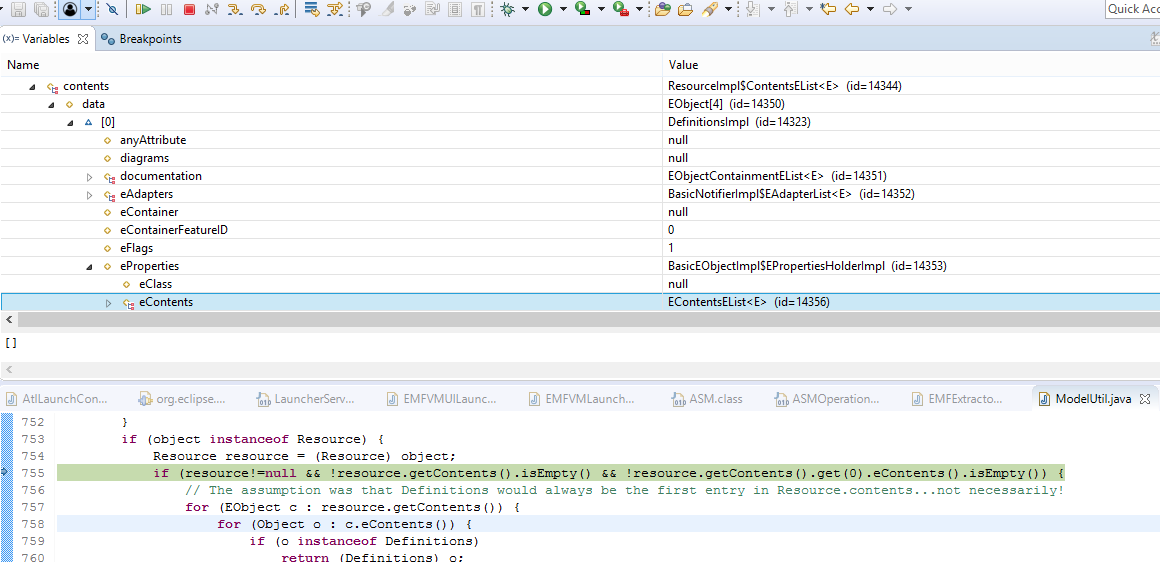Select the anyAttribute variable row

(x=580, y=140)
